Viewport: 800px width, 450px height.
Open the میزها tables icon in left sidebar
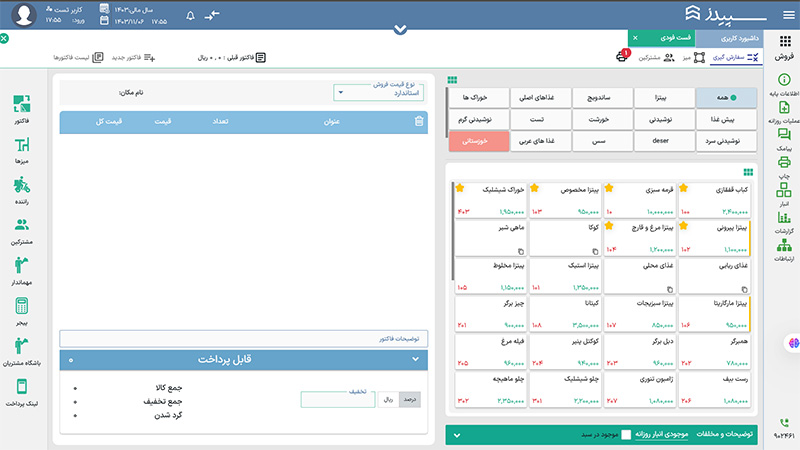coord(21,145)
